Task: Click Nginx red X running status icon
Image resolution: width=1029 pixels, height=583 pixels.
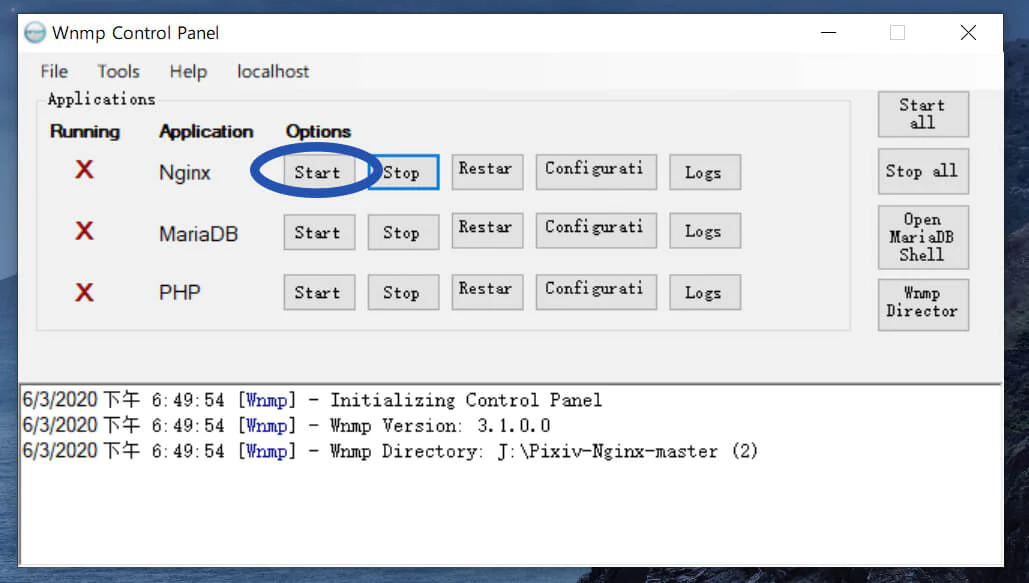Action: click(x=85, y=170)
